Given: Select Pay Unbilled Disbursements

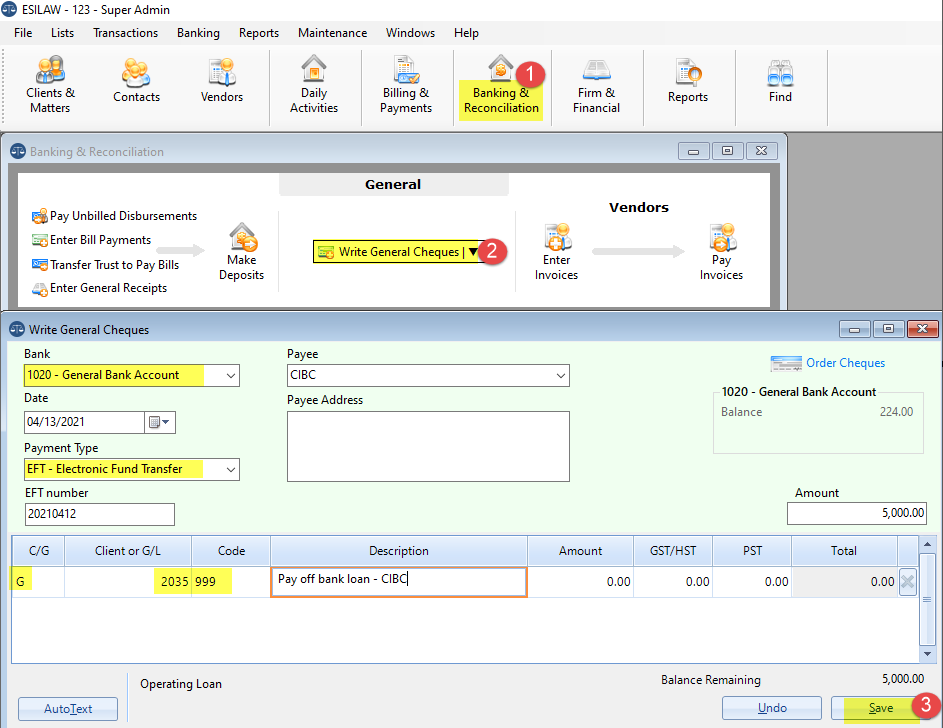Looking at the screenshot, I should [114, 216].
